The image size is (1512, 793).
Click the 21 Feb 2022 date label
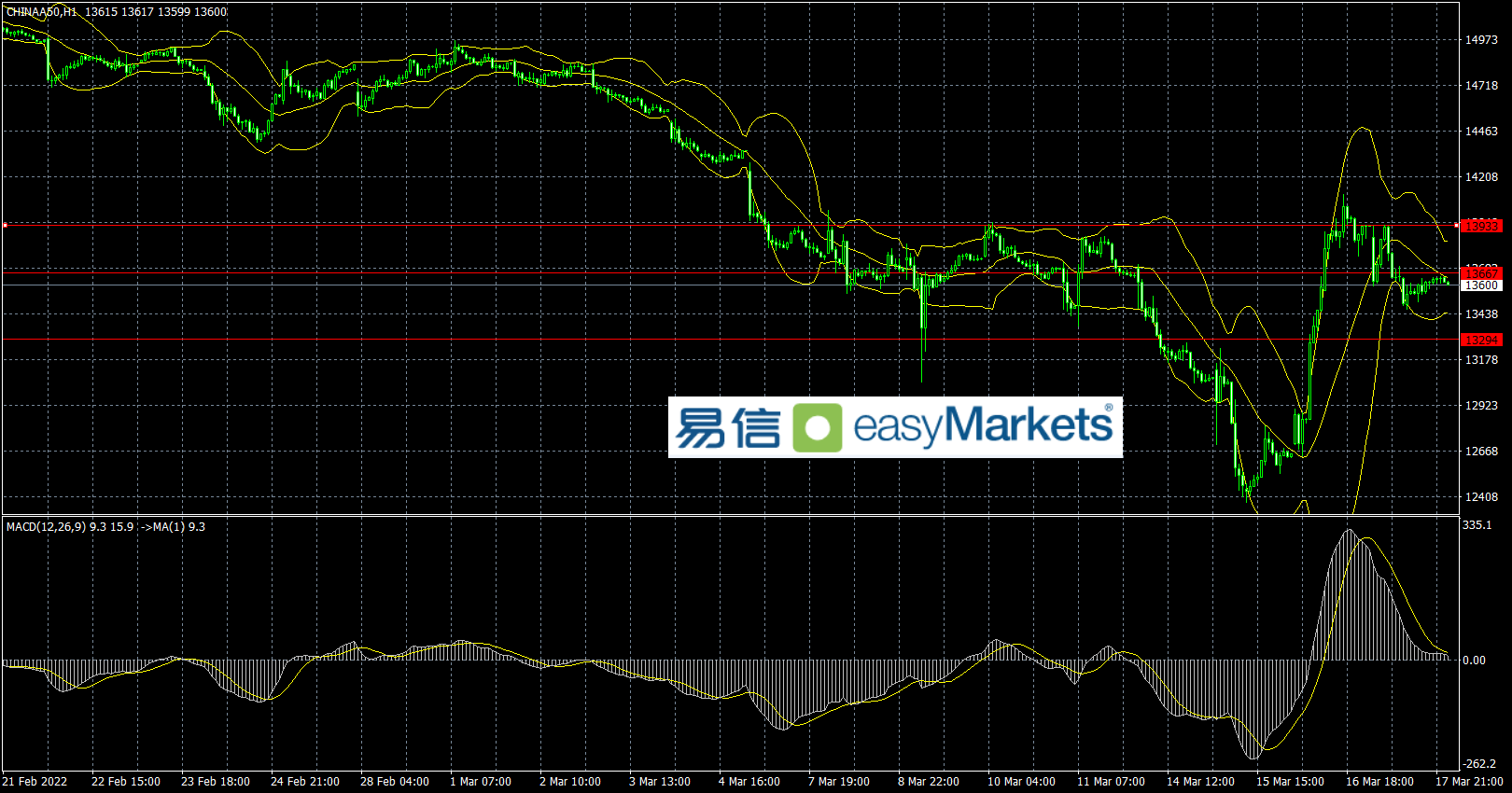click(x=35, y=782)
